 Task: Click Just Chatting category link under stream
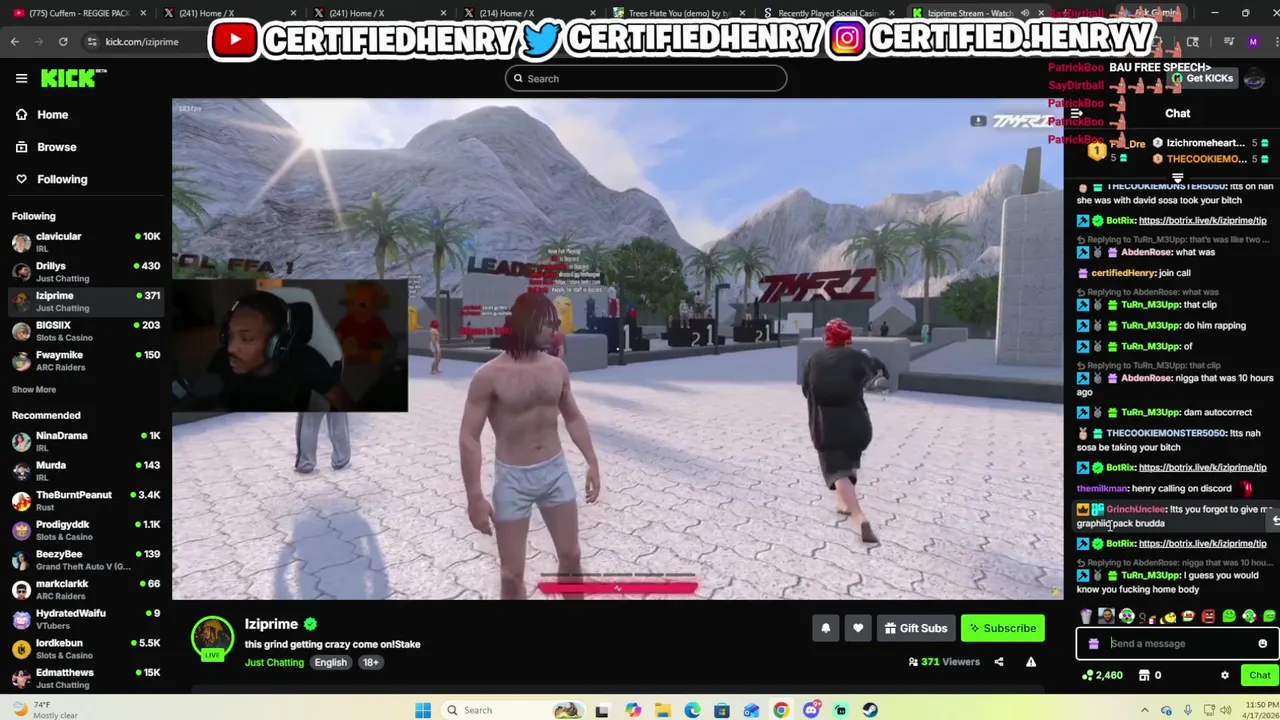[274, 662]
